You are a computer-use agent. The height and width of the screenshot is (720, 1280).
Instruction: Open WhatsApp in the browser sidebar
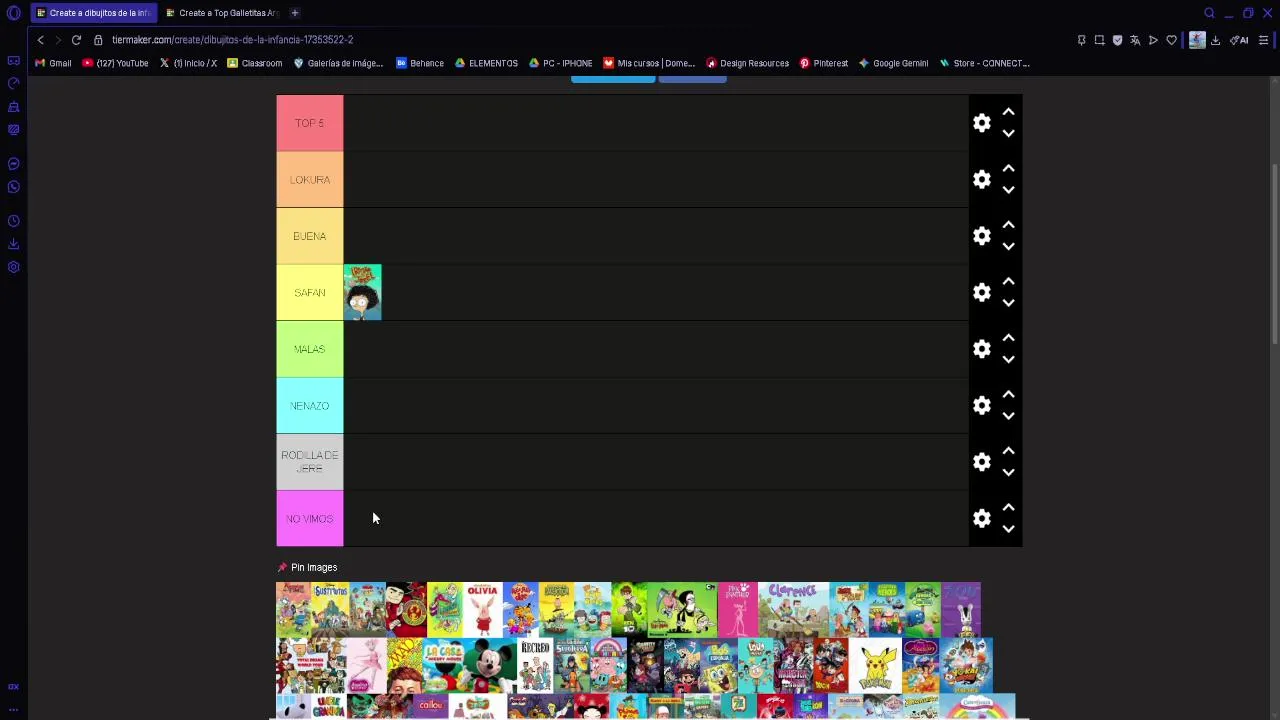point(14,187)
